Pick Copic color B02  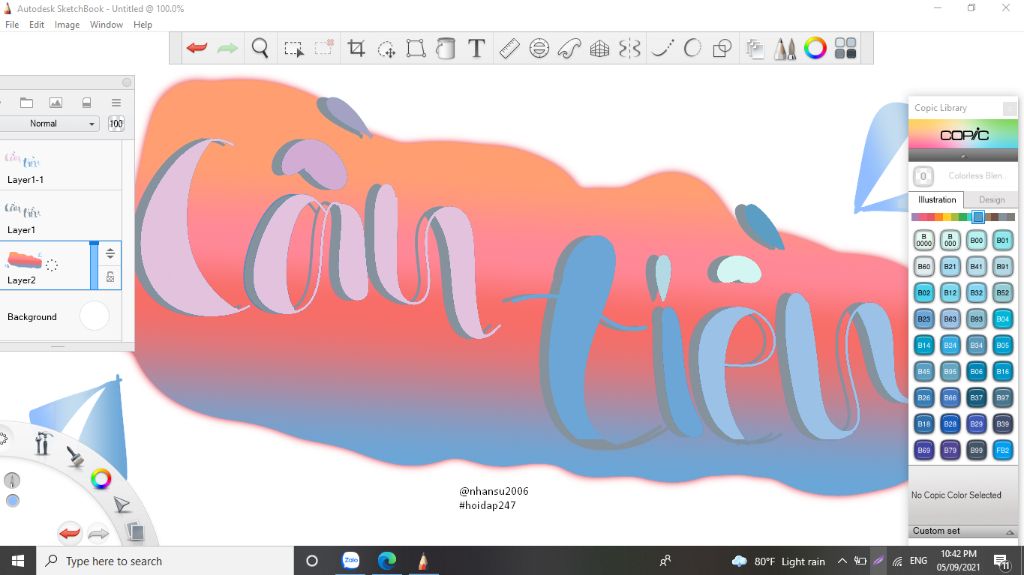click(923, 293)
